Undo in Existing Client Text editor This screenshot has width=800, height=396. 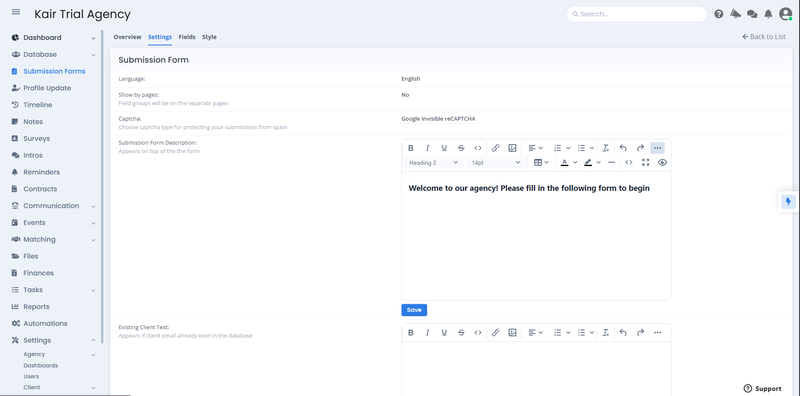pyautogui.click(x=623, y=333)
